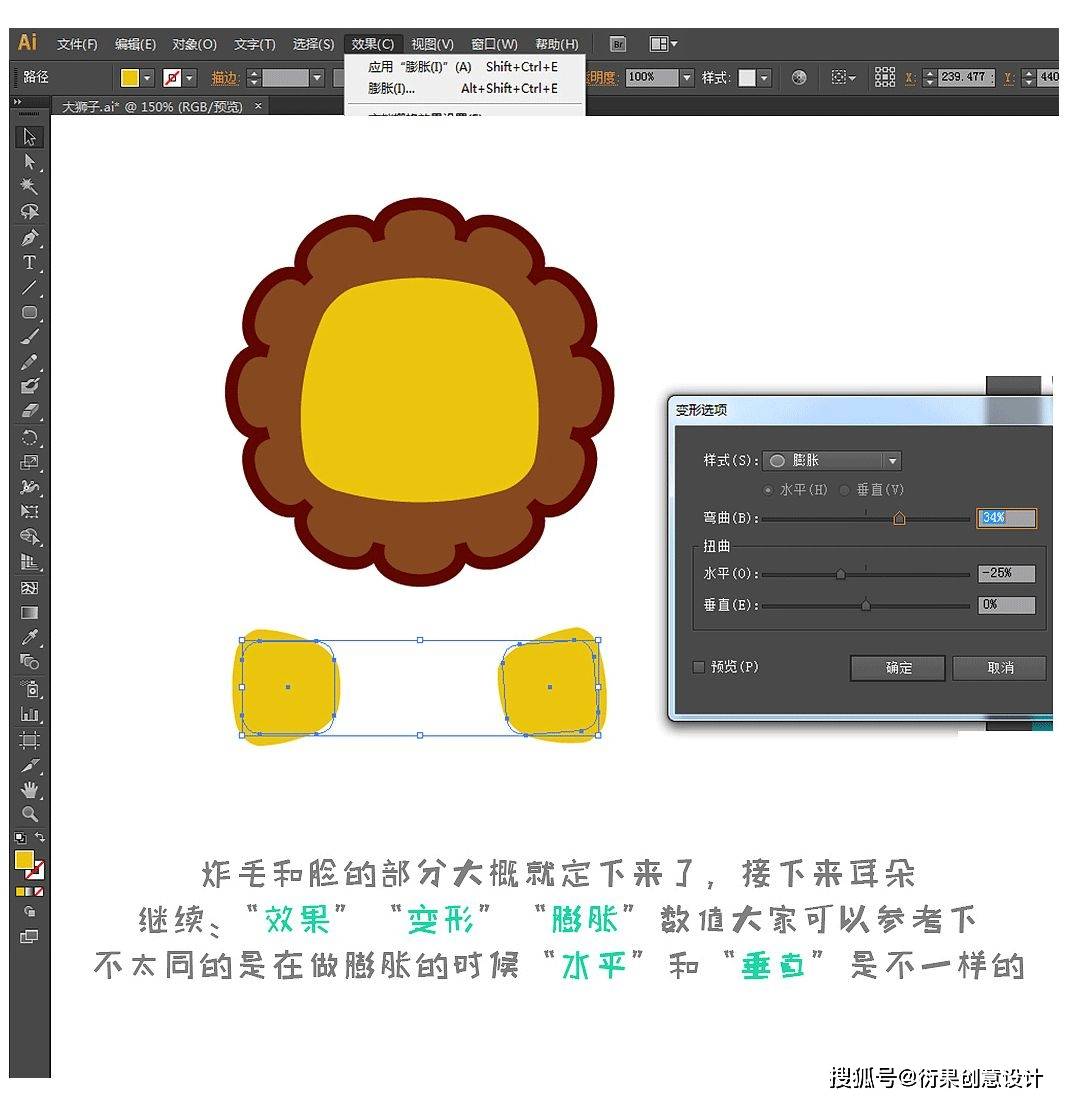Select the Pen tool in the toolbox
Screen dimensions: 1068x1101
point(30,238)
